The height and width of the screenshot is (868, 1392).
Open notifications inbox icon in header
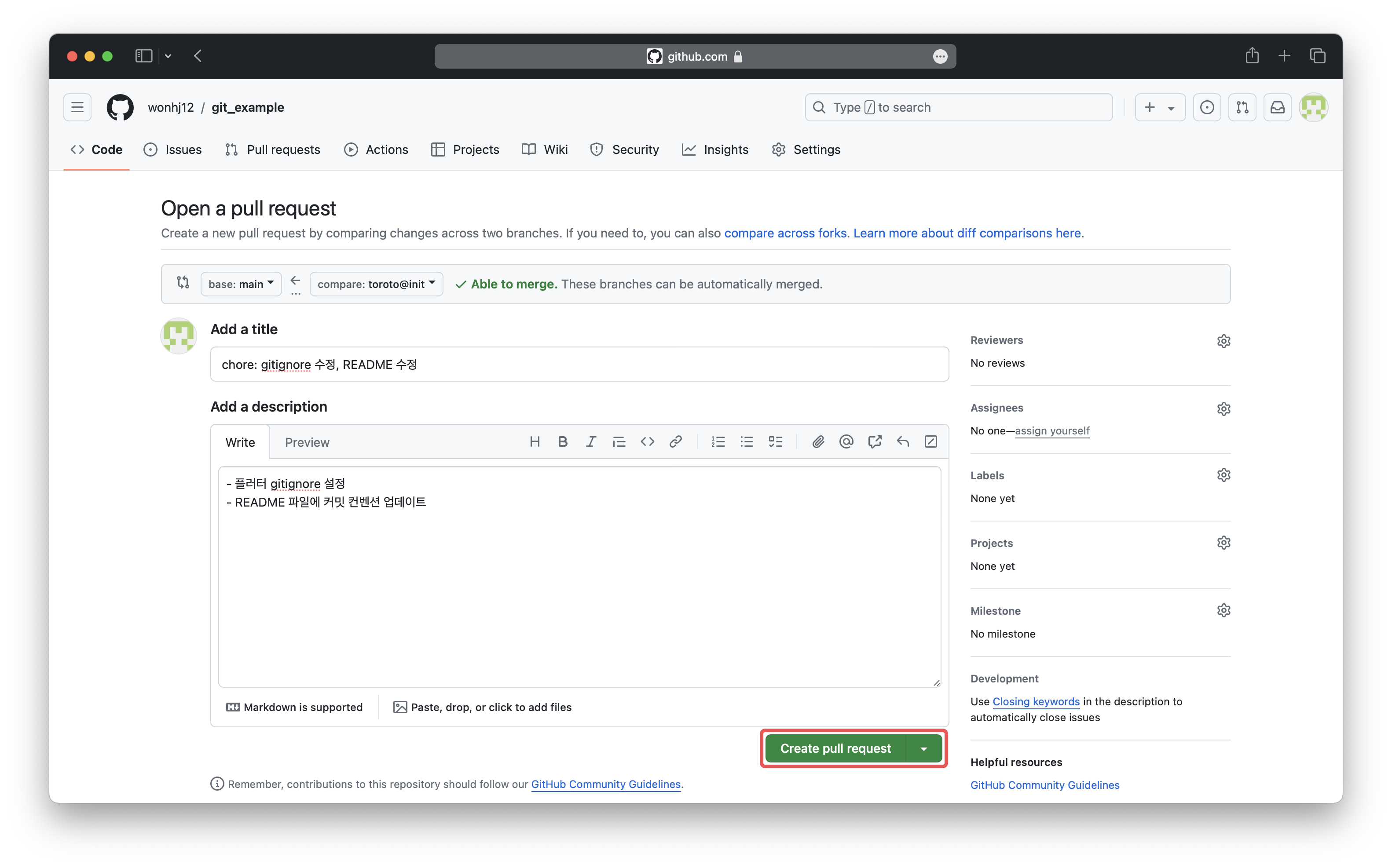[1277, 107]
